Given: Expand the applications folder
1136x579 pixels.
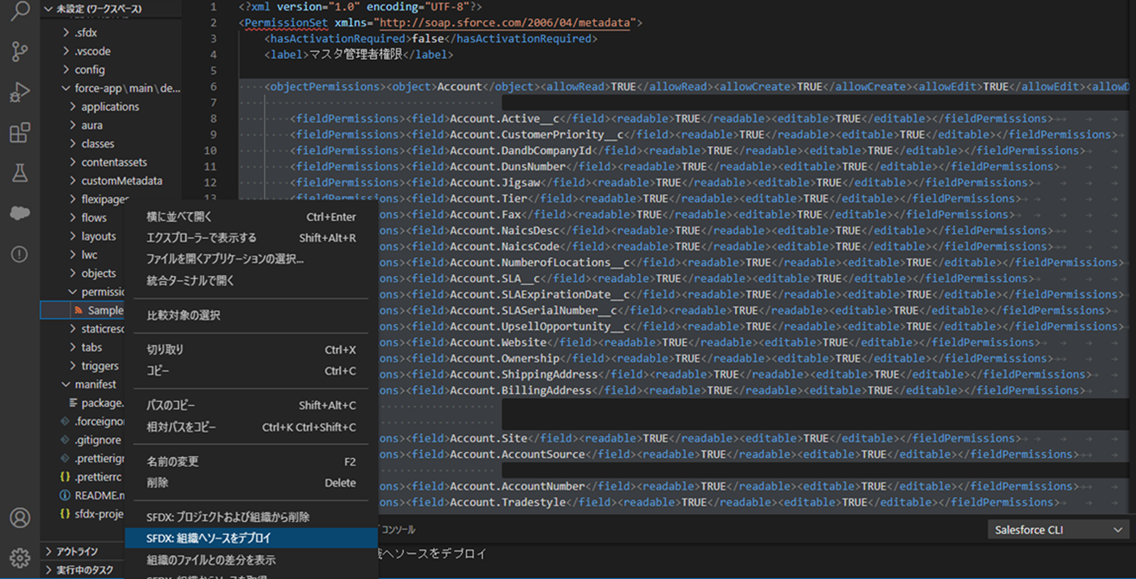Looking at the screenshot, I should point(73,107).
